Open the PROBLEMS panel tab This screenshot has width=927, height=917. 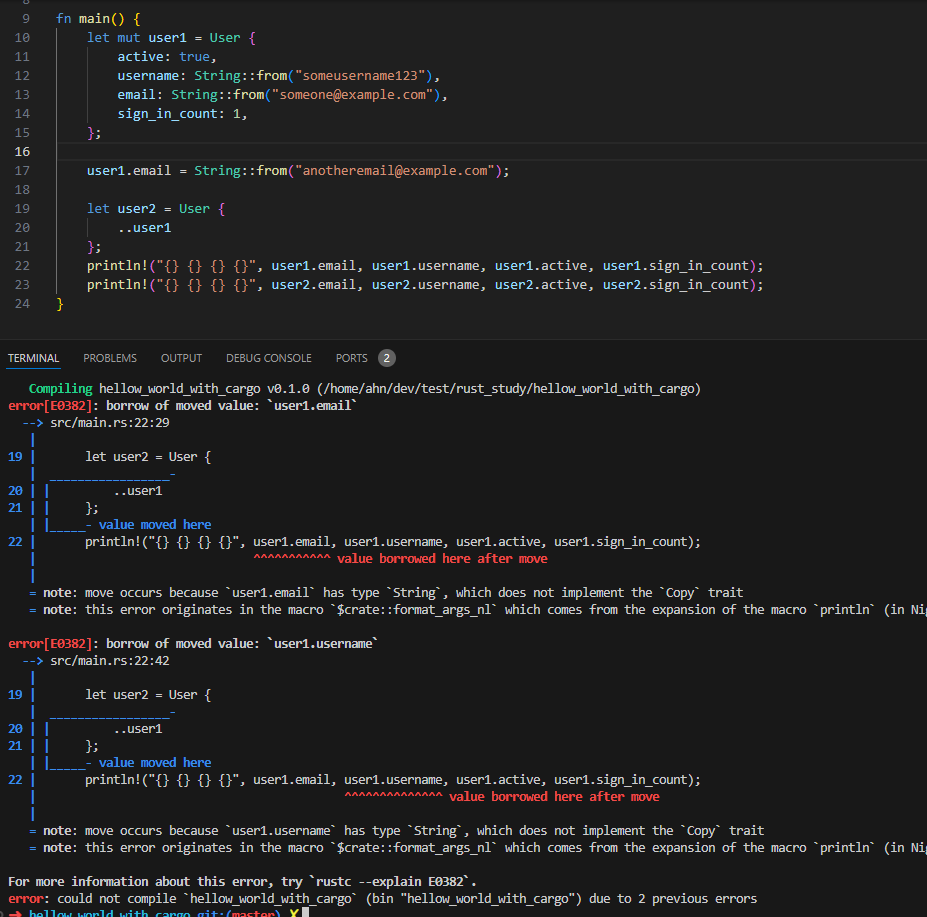pos(110,358)
